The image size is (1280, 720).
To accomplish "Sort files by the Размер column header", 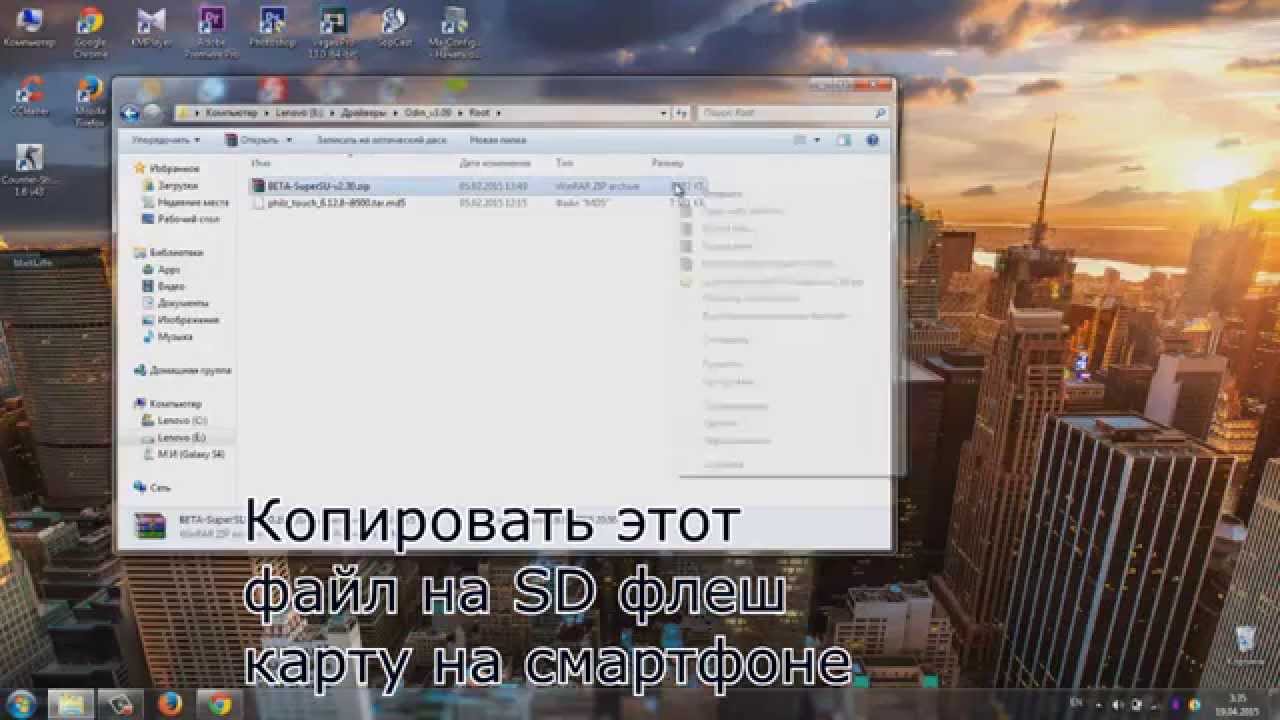I will (667, 162).
